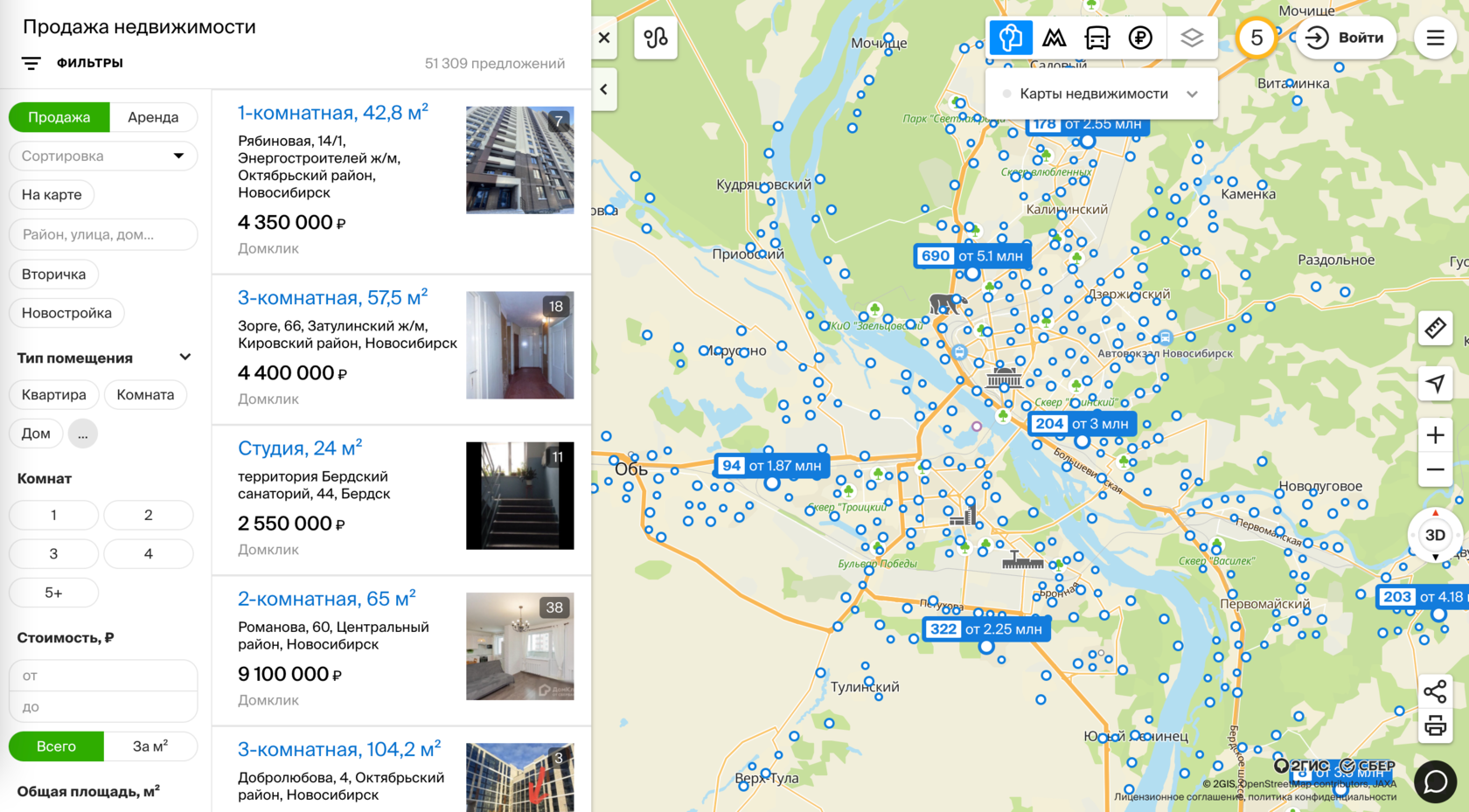Zoom out on the map
This screenshot has width=1469, height=812.
[x=1435, y=470]
